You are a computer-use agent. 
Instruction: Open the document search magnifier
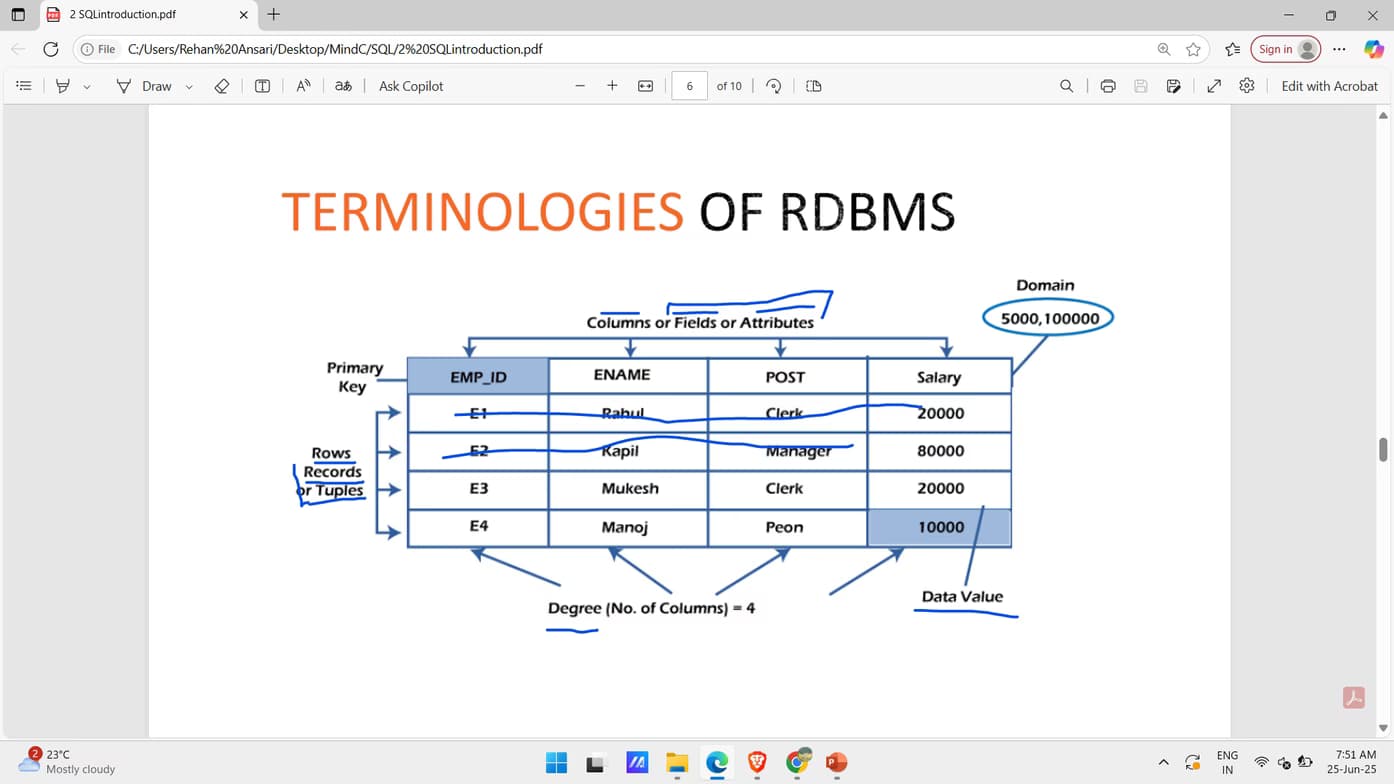click(x=1067, y=86)
